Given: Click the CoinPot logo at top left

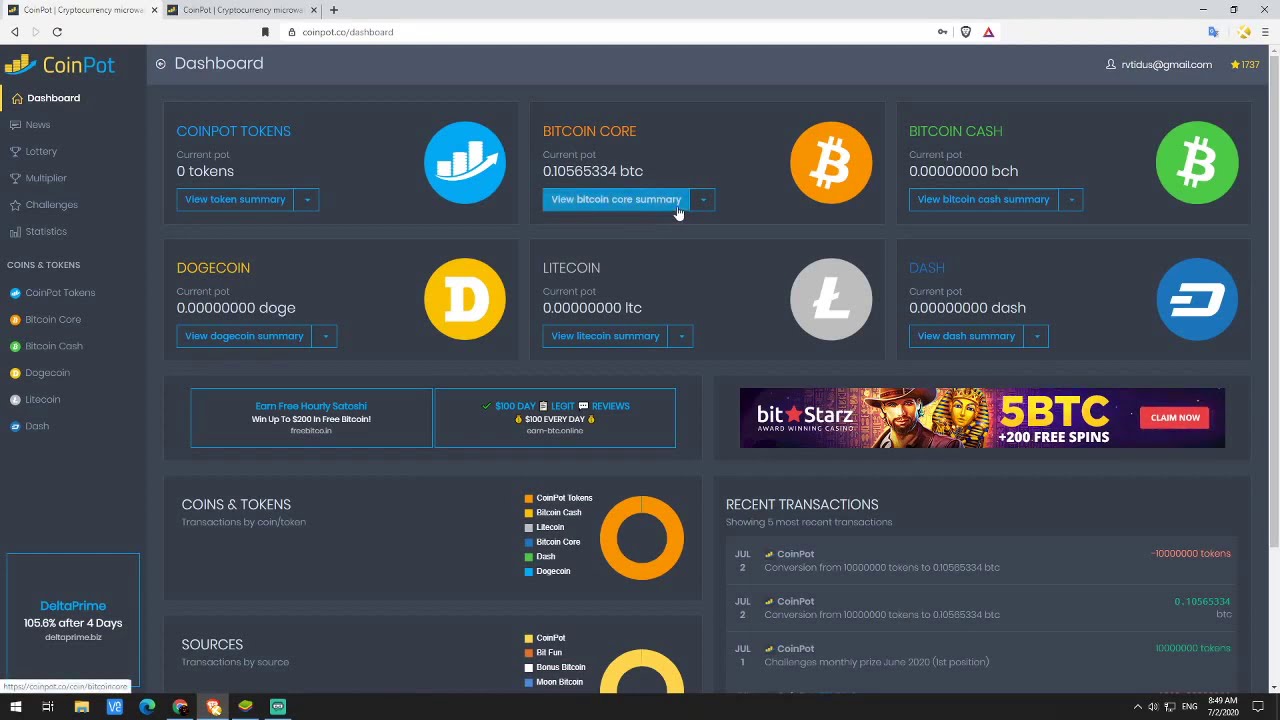Looking at the screenshot, I should (x=60, y=65).
